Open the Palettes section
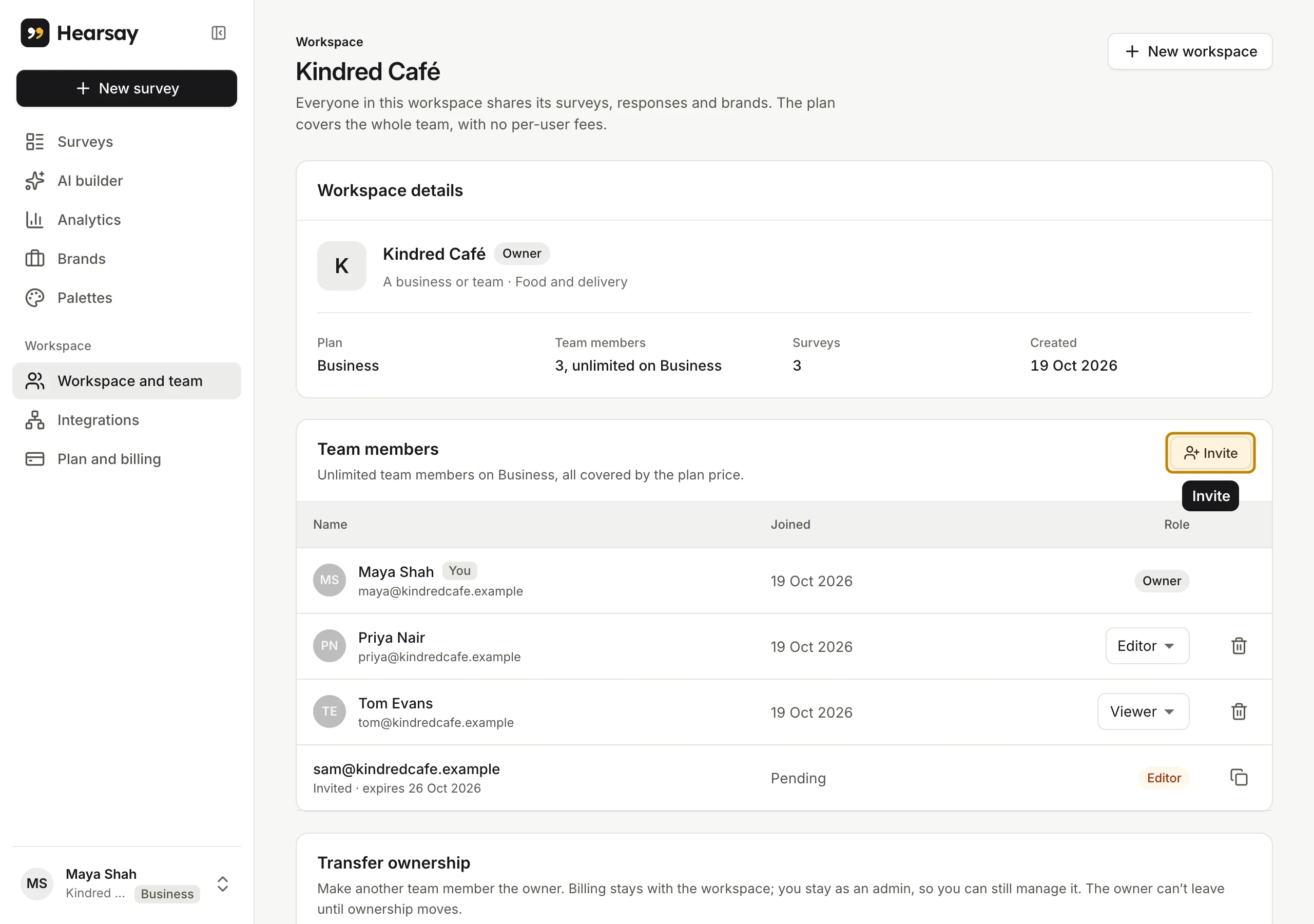This screenshot has height=924, width=1314. [x=126, y=297]
